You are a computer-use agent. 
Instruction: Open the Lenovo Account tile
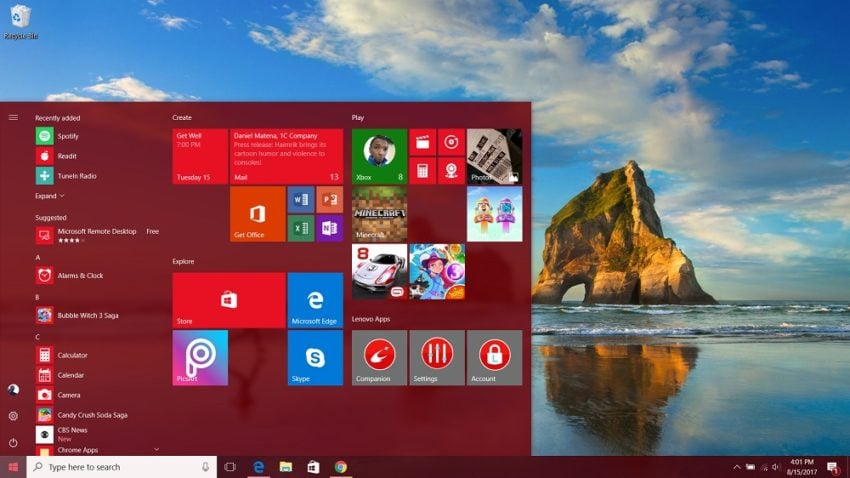click(x=494, y=358)
